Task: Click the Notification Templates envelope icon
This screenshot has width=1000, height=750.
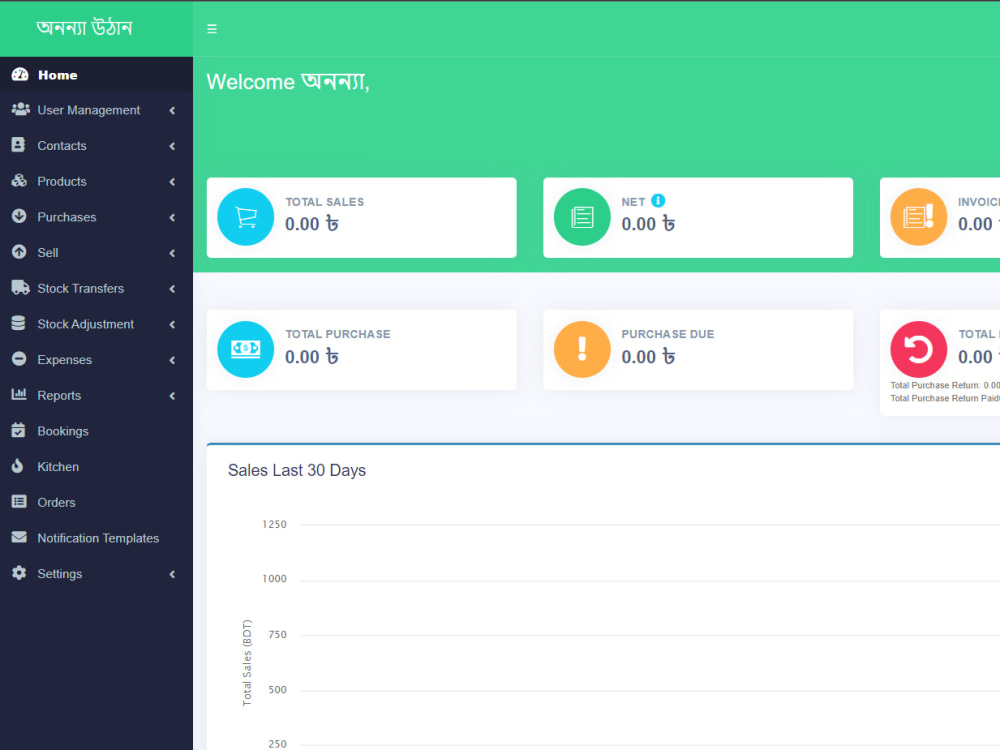Action: point(19,537)
